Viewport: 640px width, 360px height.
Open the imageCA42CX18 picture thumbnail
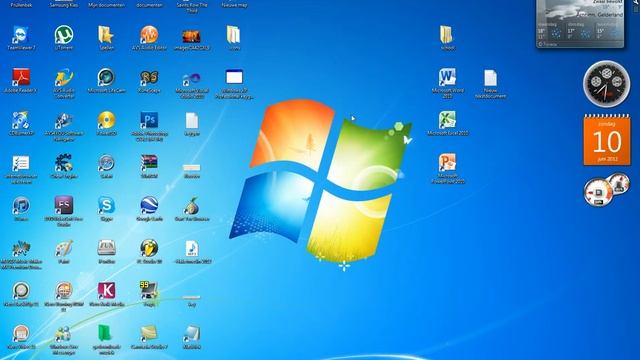point(191,37)
